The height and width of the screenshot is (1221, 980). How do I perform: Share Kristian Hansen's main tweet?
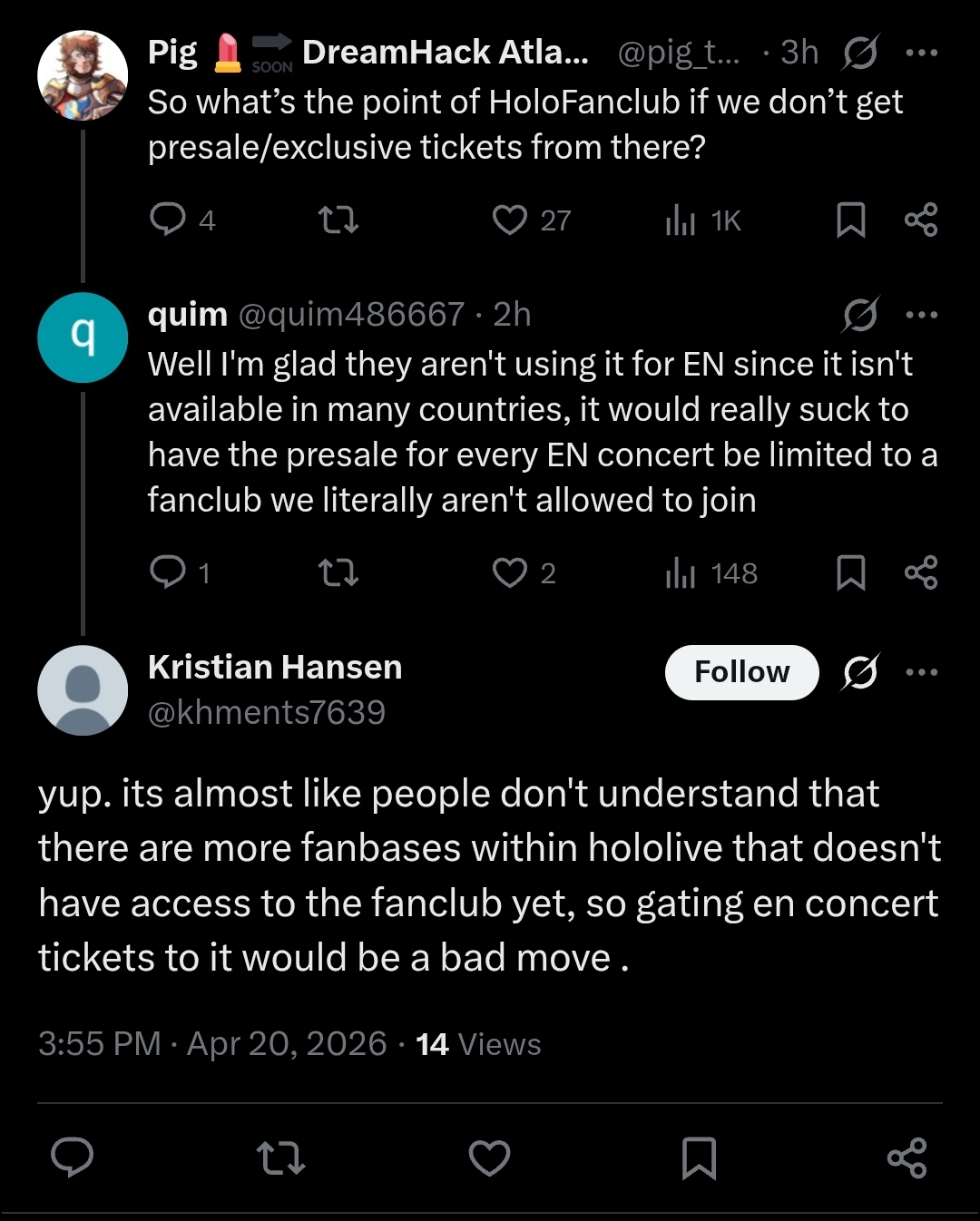click(x=907, y=1158)
